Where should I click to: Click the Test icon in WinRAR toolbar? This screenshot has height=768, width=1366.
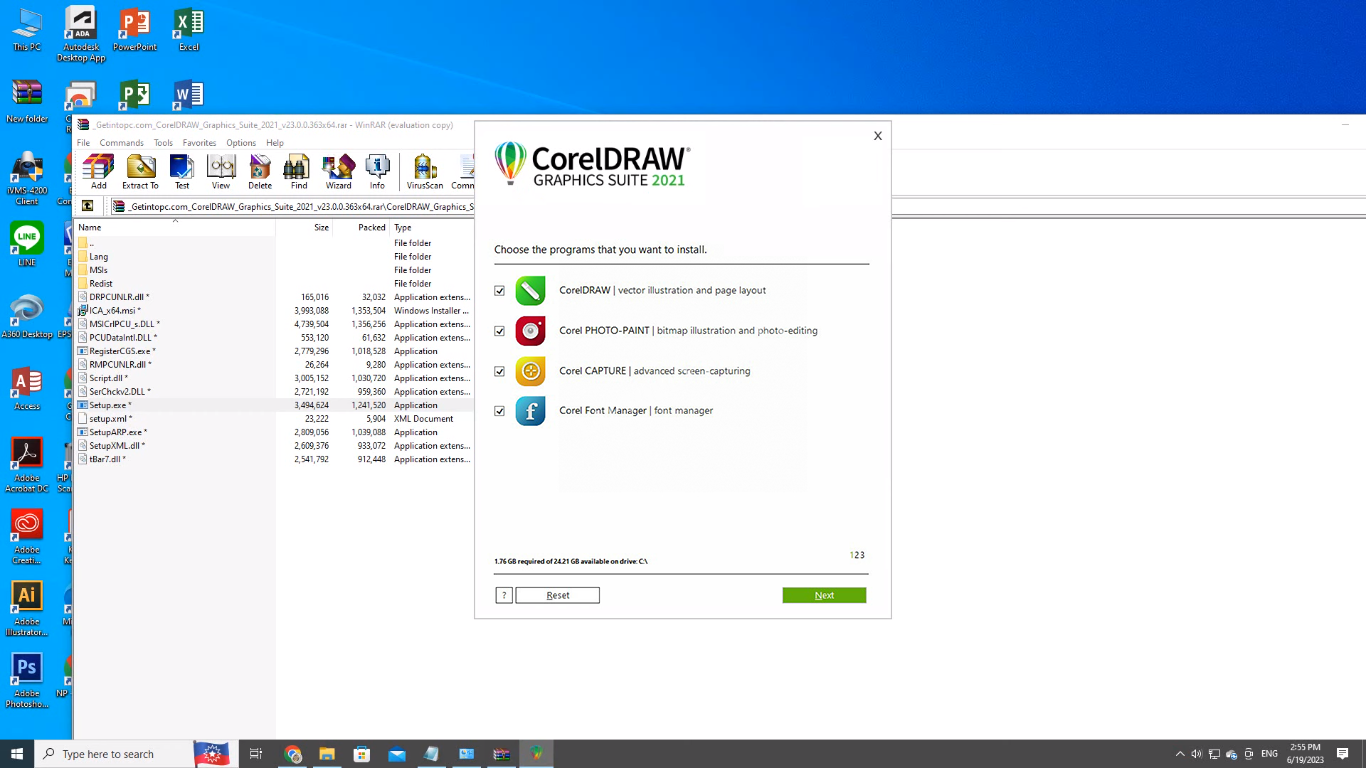(x=182, y=171)
